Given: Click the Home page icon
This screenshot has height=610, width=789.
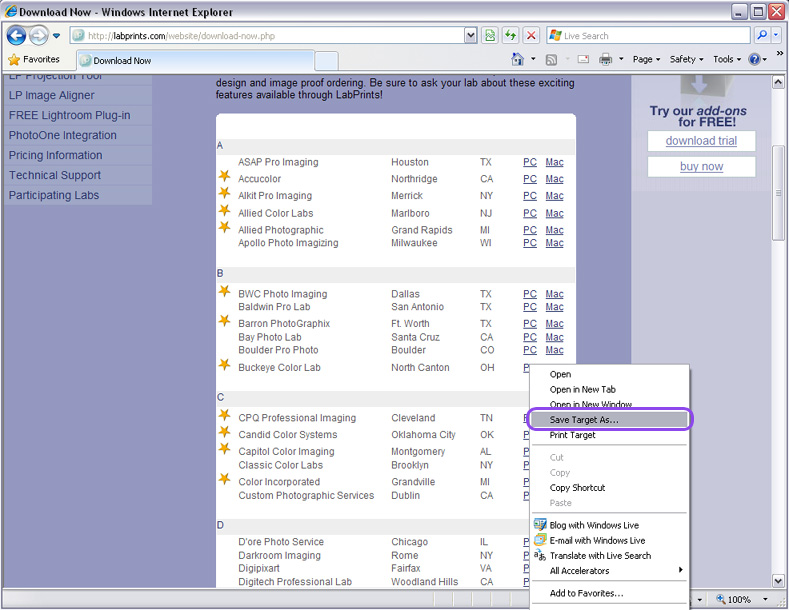Looking at the screenshot, I should [517, 59].
